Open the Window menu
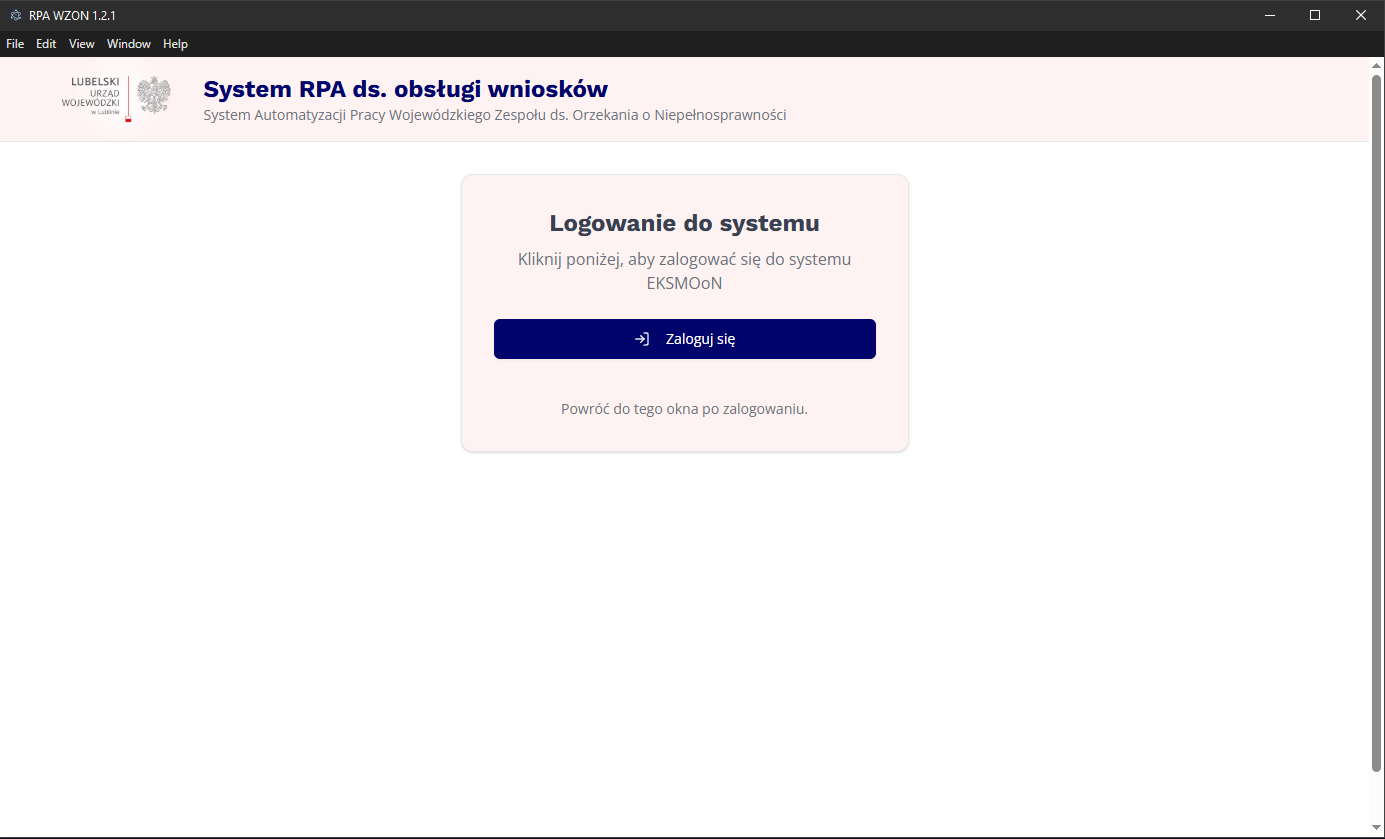 128,43
